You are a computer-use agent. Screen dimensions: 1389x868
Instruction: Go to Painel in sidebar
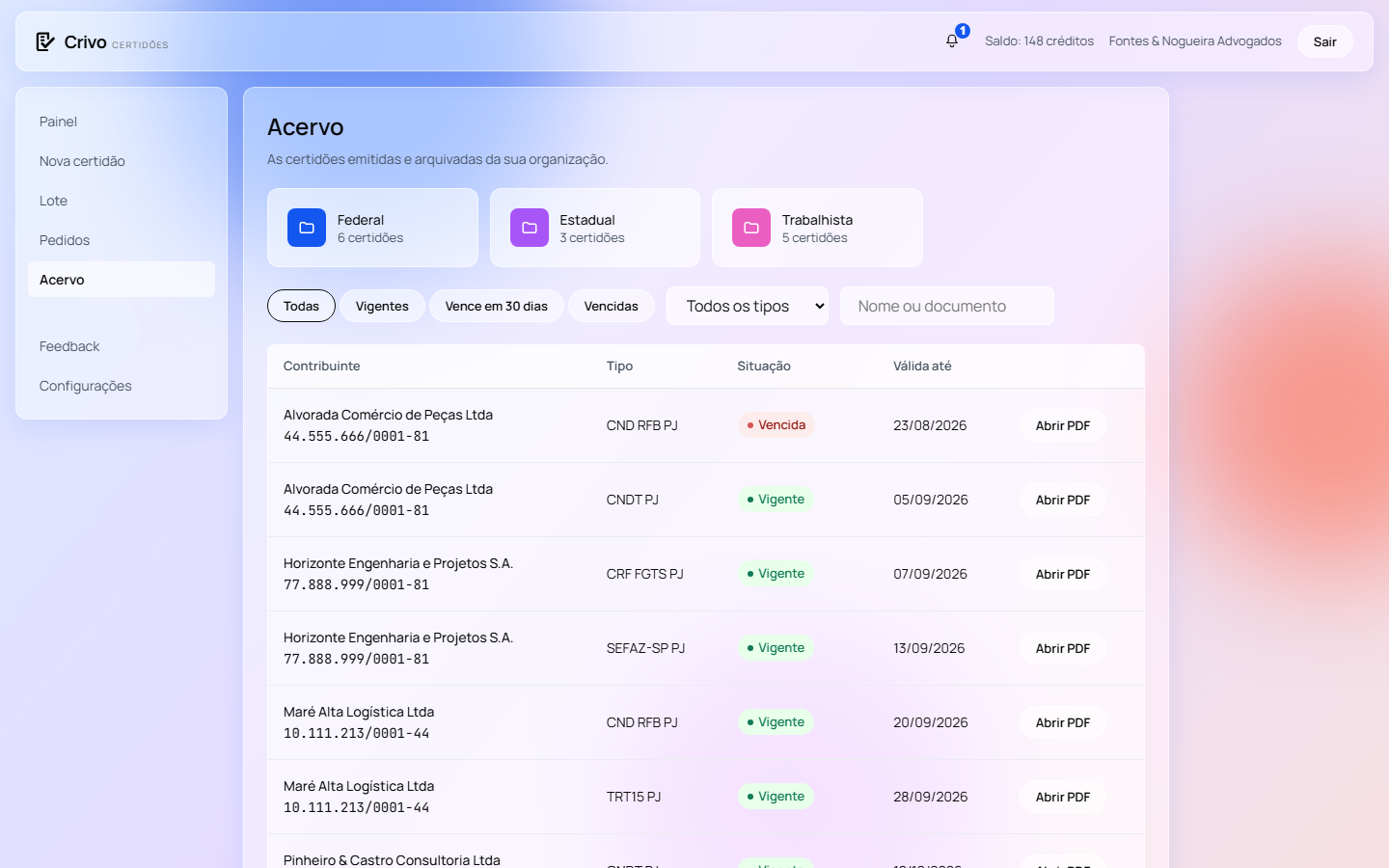click(122, 122)
